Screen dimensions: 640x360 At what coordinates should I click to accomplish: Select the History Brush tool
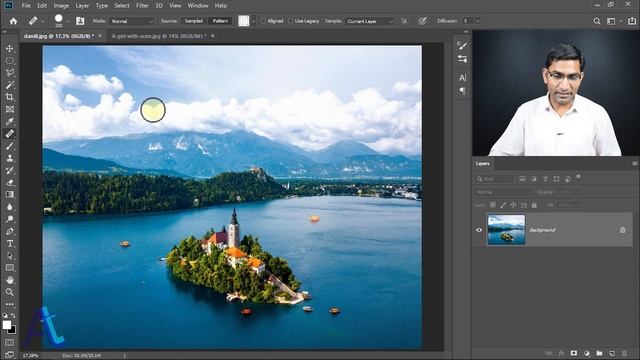click(9, 170)
